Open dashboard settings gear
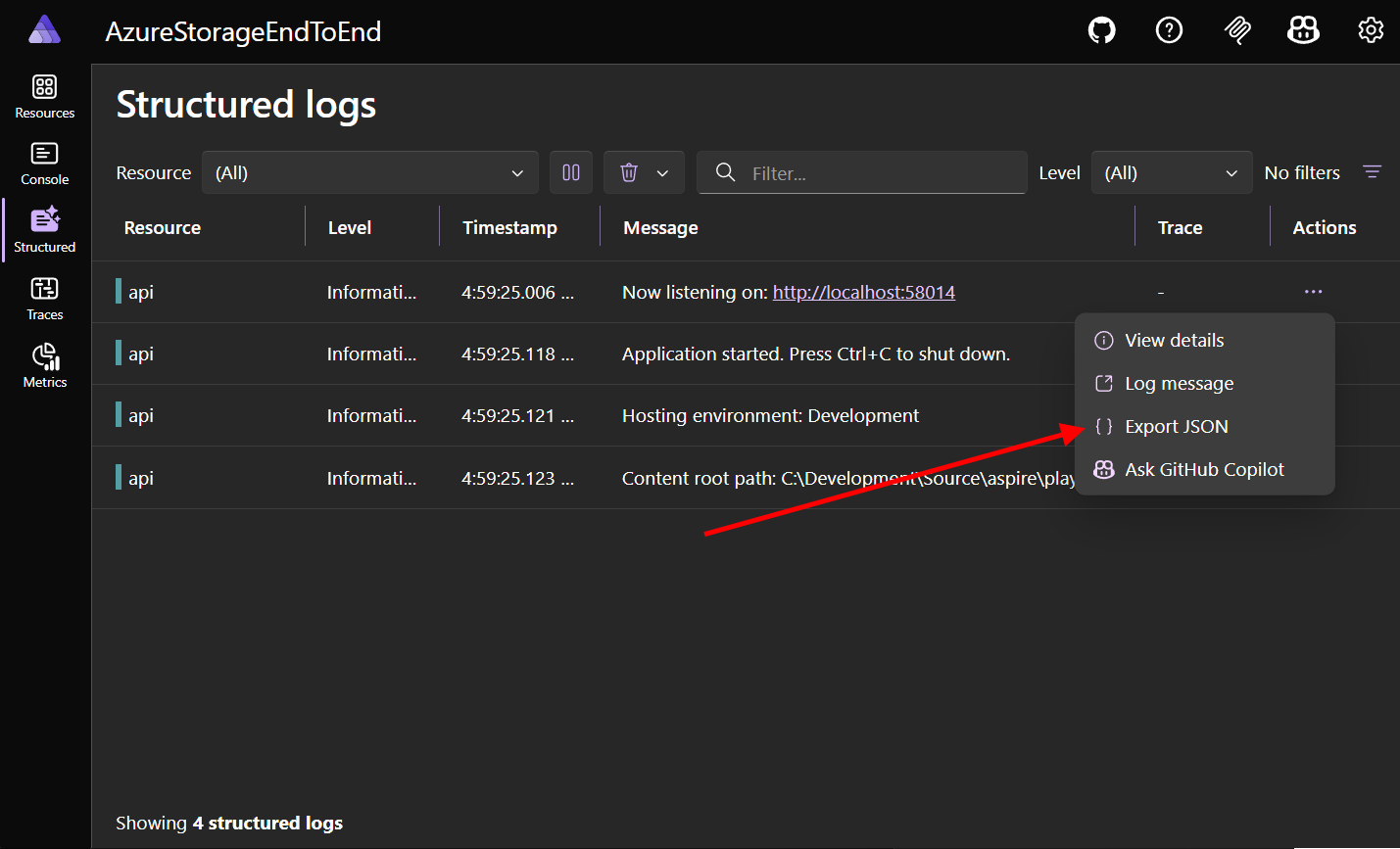This screenshot has height=849, width=1400. tap(1370, 30)
